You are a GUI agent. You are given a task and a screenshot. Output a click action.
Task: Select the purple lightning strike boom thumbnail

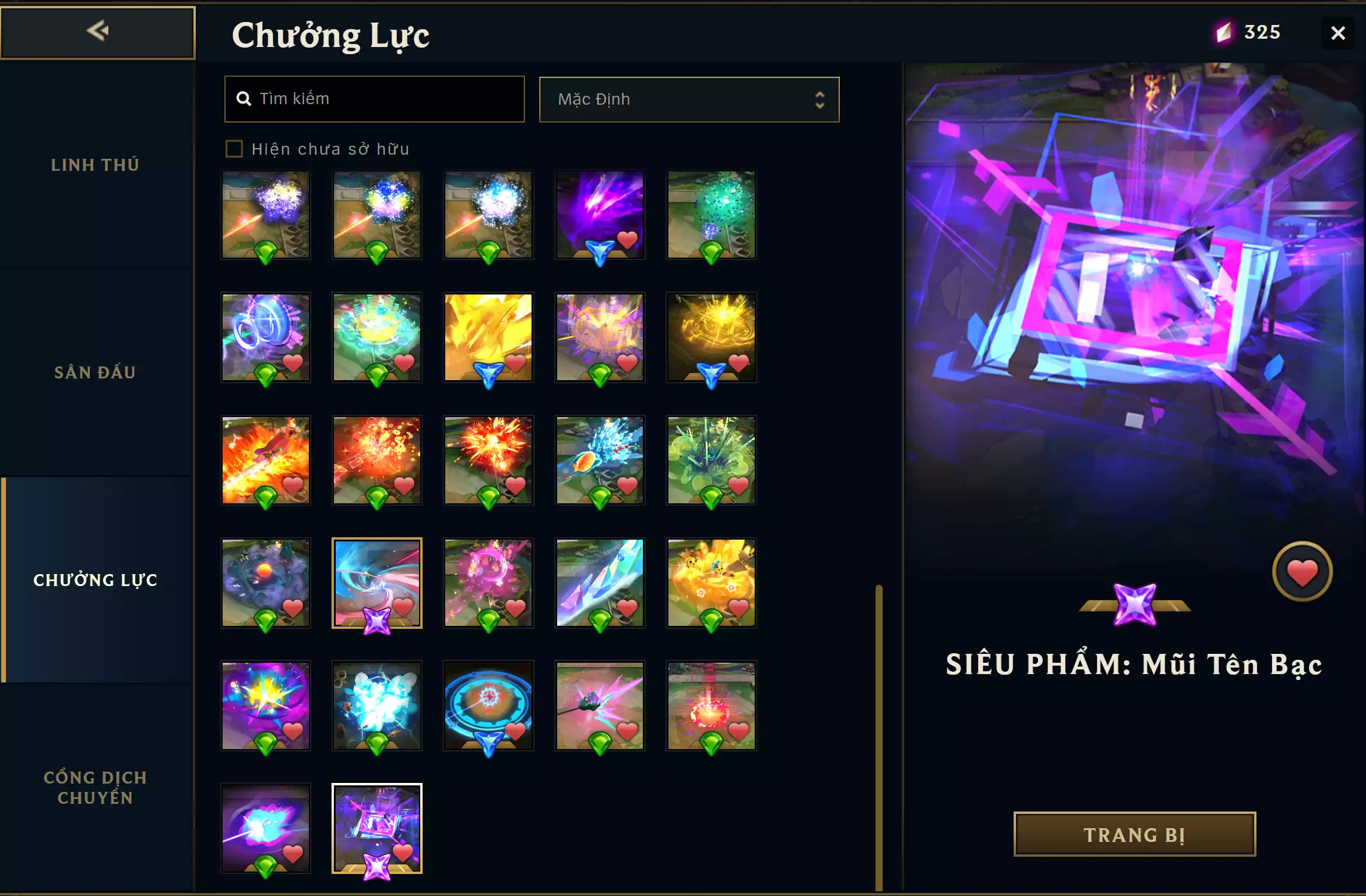pyautogui.click(x=600, y=215)
